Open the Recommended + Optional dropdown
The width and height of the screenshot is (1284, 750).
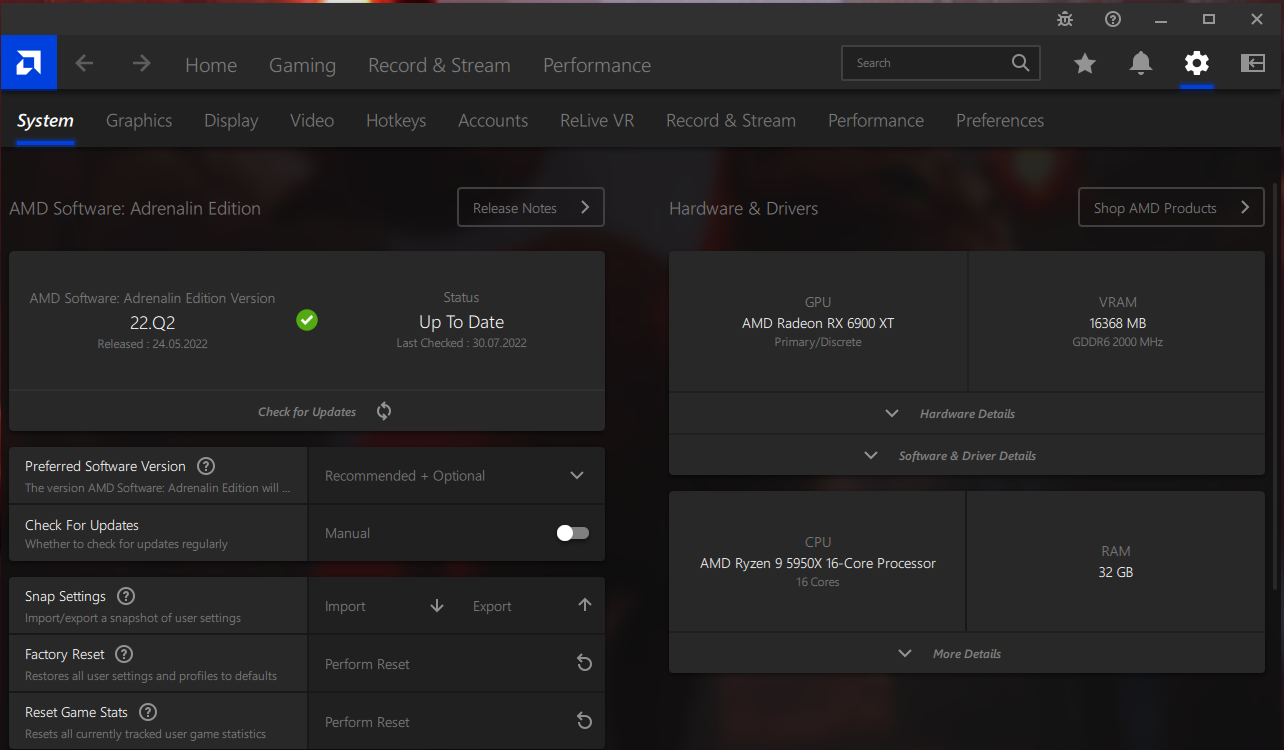pos(456,476)
